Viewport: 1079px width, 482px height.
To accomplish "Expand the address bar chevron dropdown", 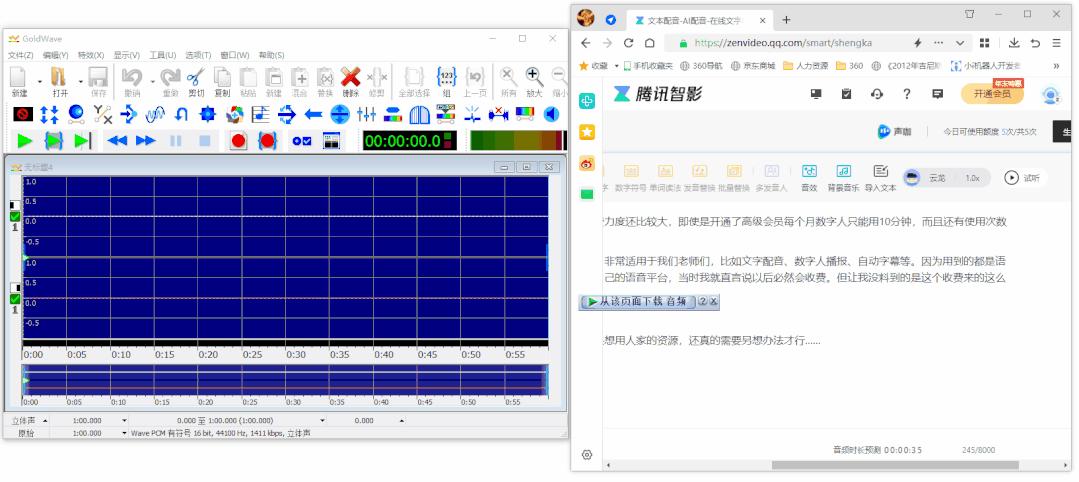I will click(x=960, y=43).
